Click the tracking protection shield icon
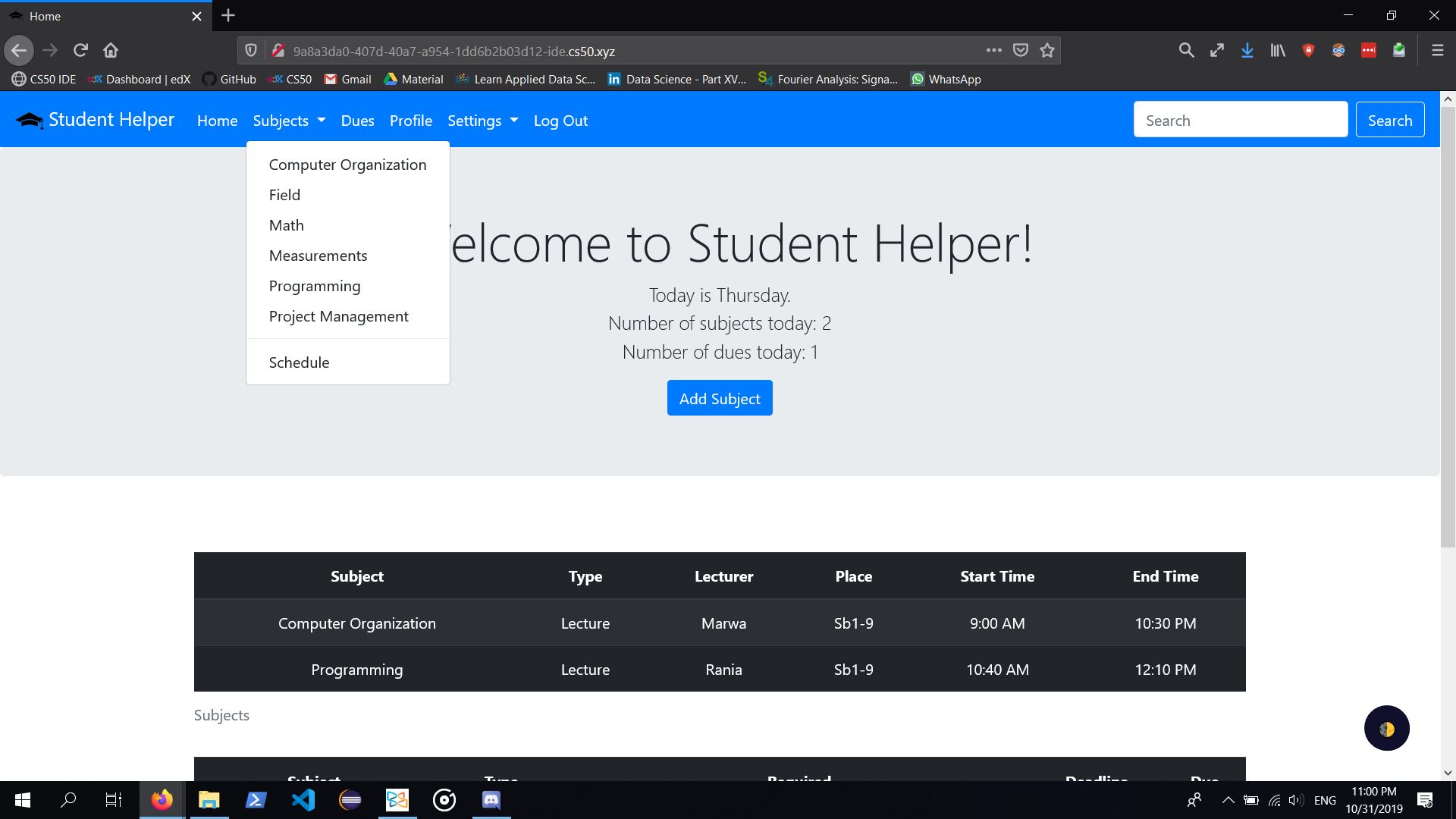The image size is (1456, 819). click(x=250, y=51)
